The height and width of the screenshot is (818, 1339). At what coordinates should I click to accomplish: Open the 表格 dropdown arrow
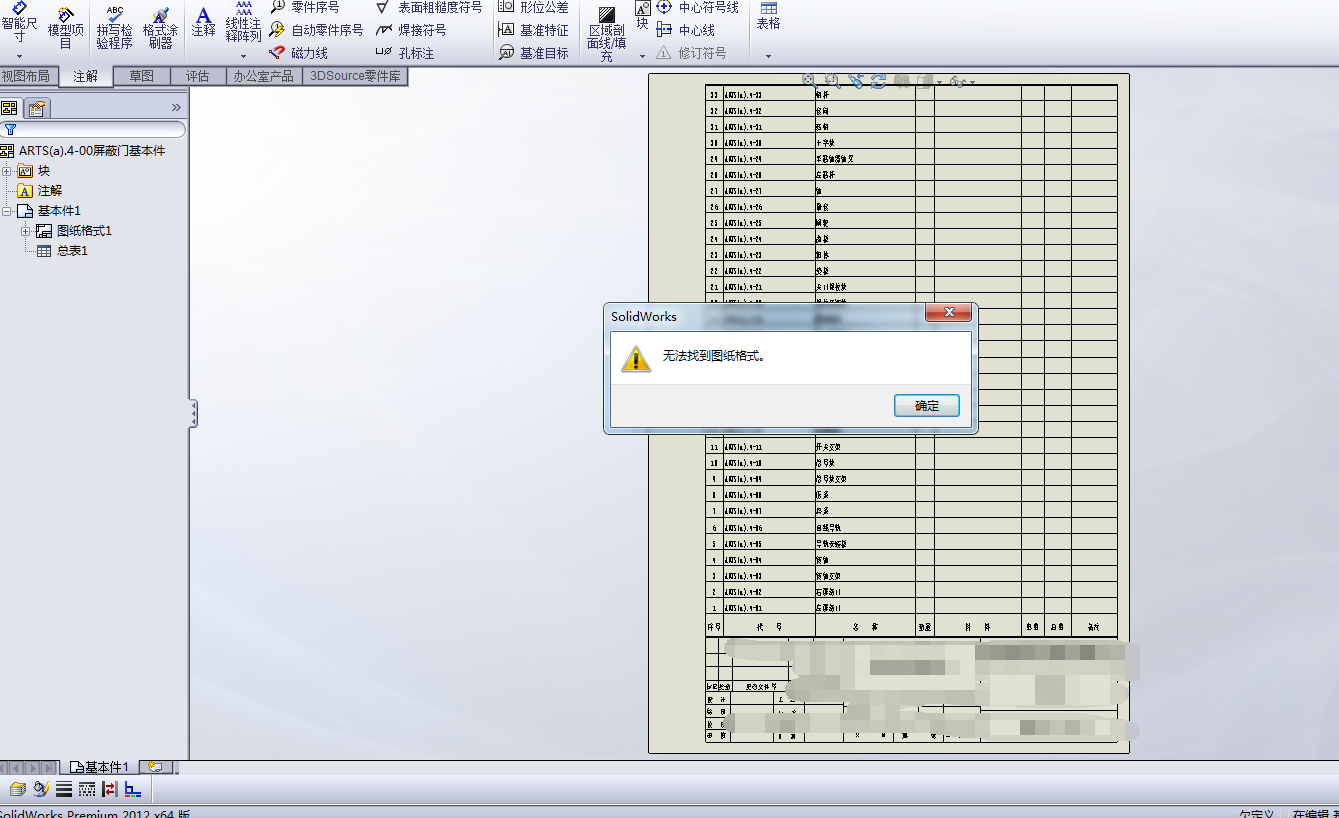pos(769,57)
